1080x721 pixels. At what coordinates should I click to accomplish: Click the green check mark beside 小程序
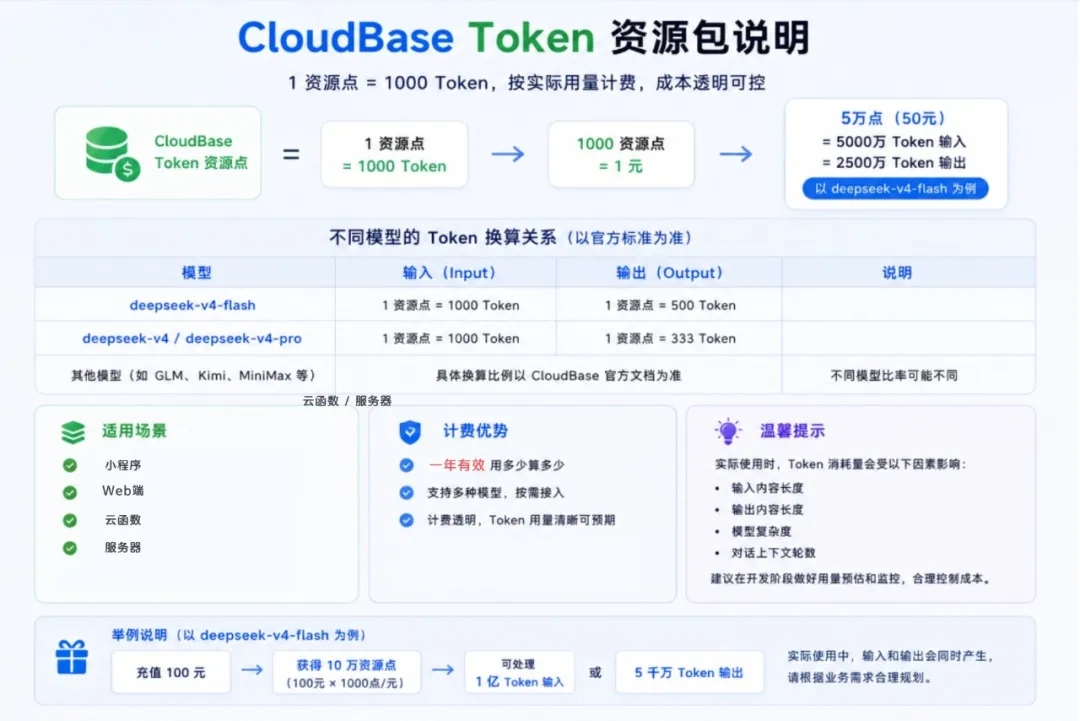(70, 466)
